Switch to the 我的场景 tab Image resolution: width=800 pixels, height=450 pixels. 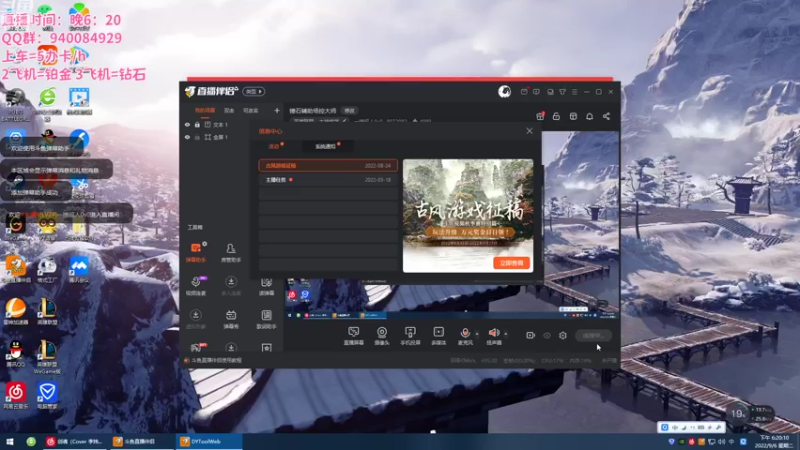[205, 110]
